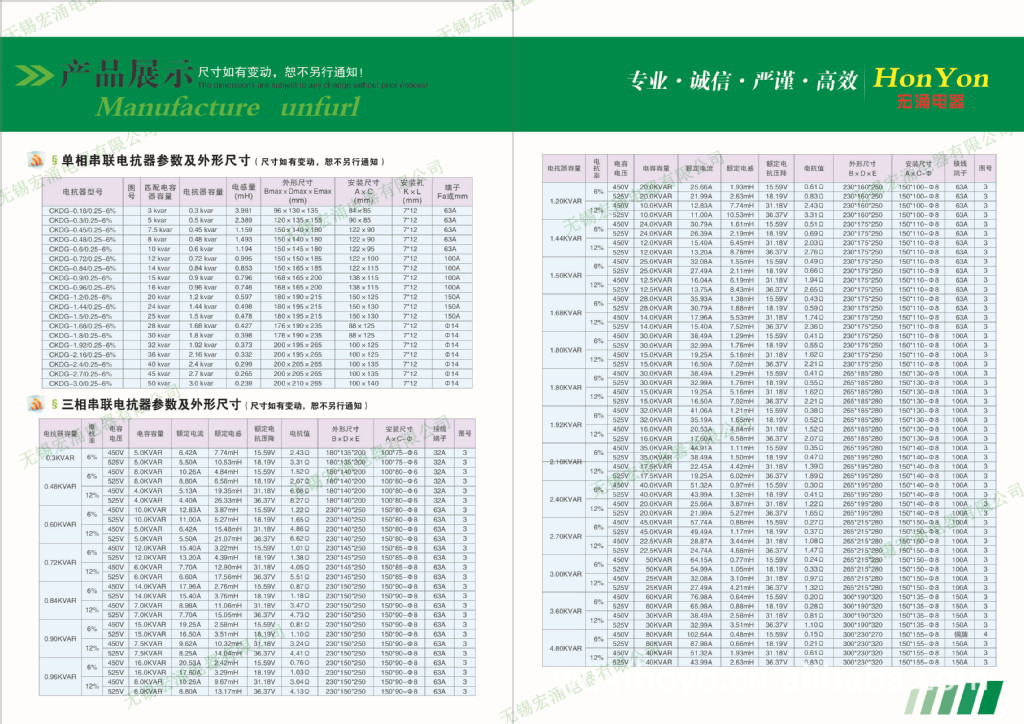Click the 0.96KVAR capacity cell
This screenshot has height=724, width=1024.
pyautogui.click(x=60, y=676)
